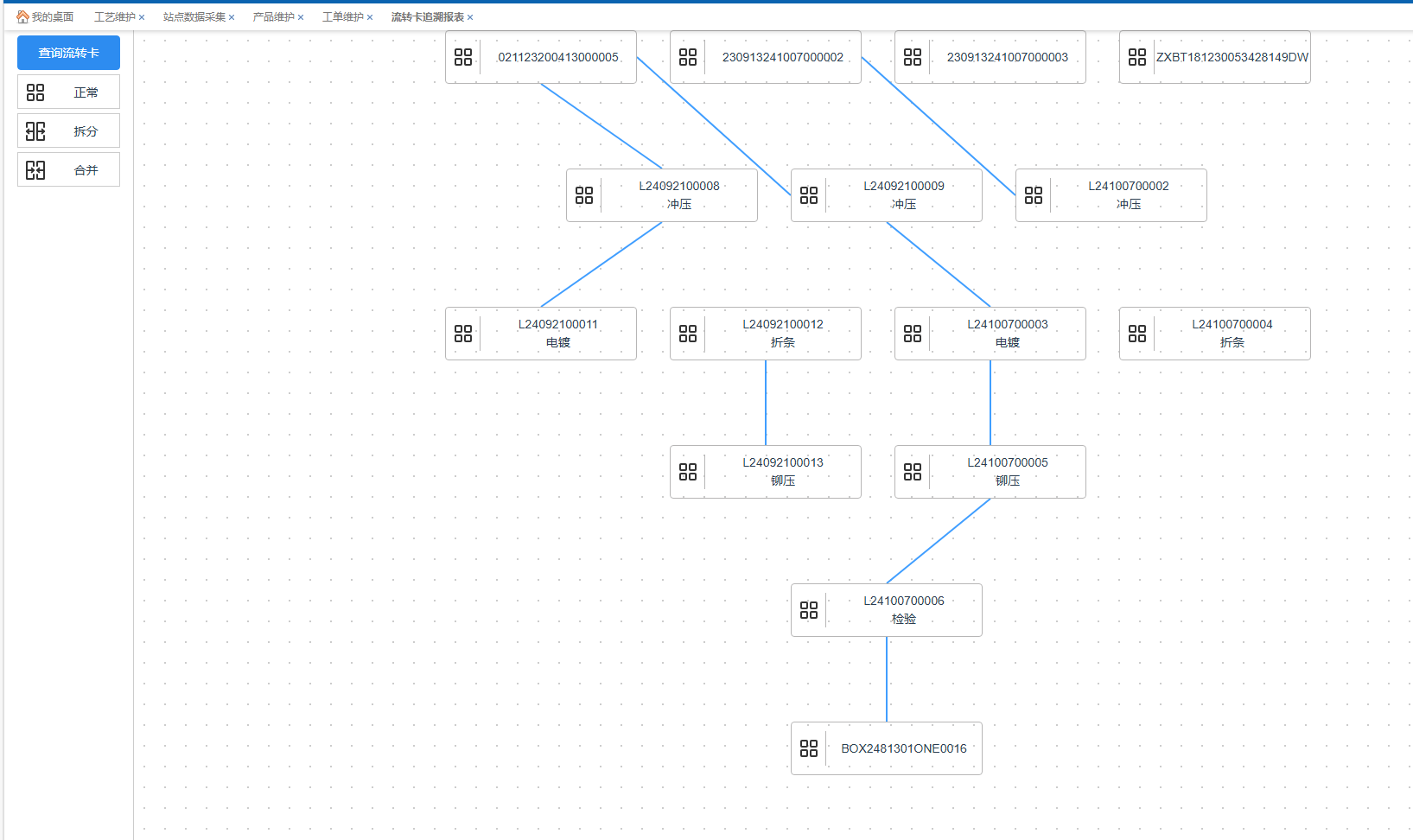Select the L24100700003 电镀 node
The width and height of the screenshot is (1413, 840).
coord(1007,334)
